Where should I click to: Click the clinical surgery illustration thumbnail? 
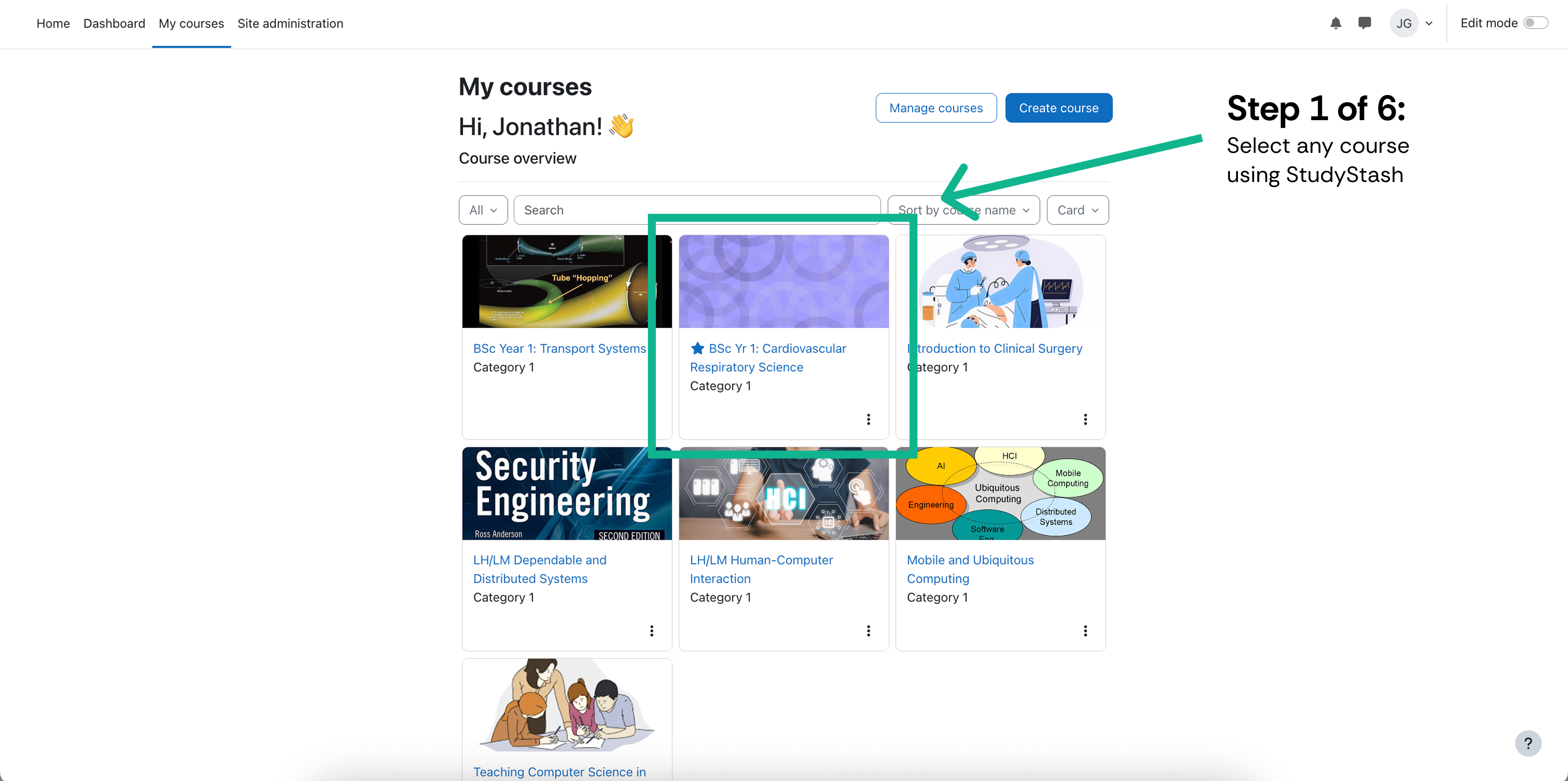[1000, 282]
